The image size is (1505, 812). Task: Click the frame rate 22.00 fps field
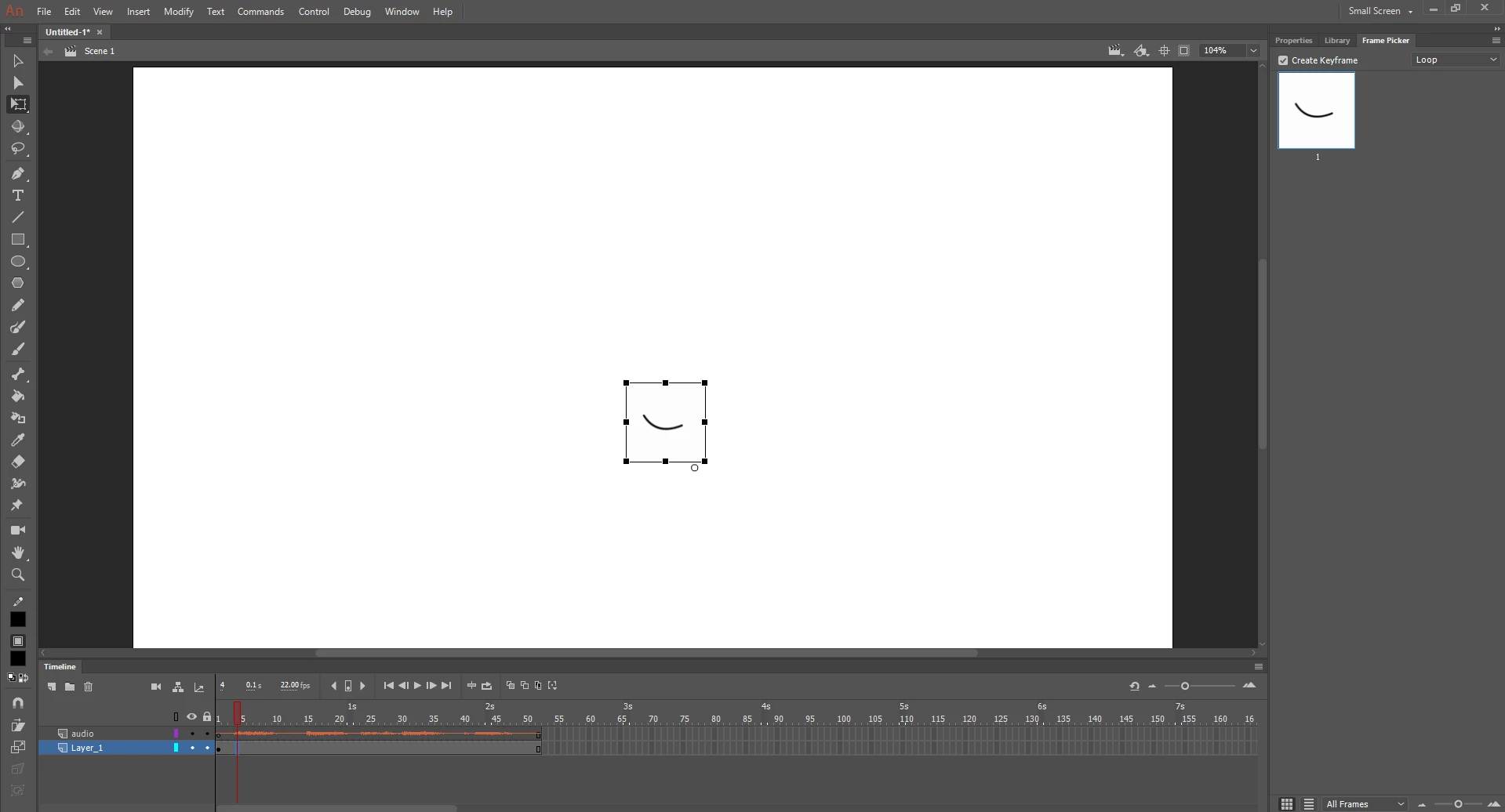pos(295,686)
